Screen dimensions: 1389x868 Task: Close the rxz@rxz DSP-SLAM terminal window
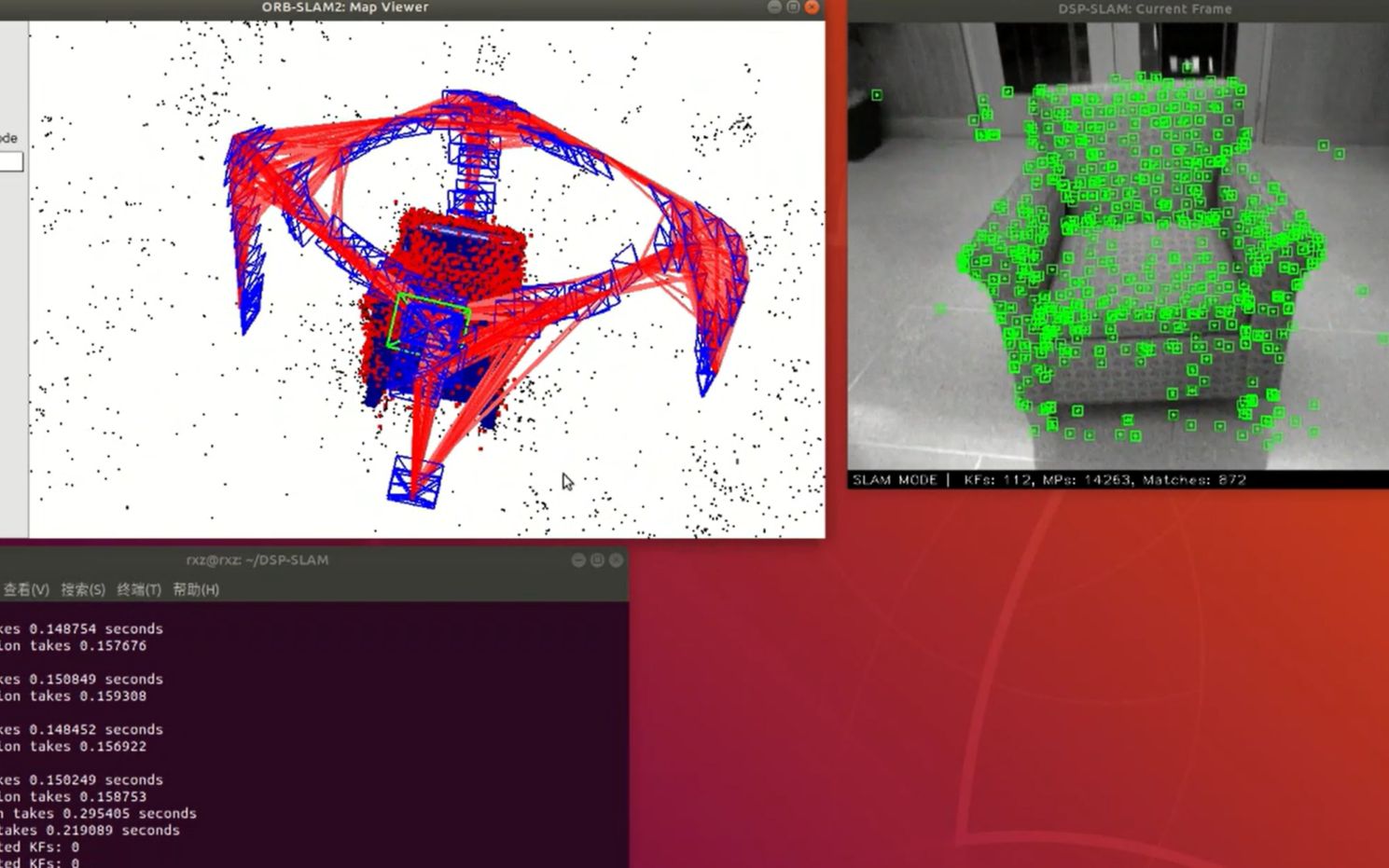point(616,560)
